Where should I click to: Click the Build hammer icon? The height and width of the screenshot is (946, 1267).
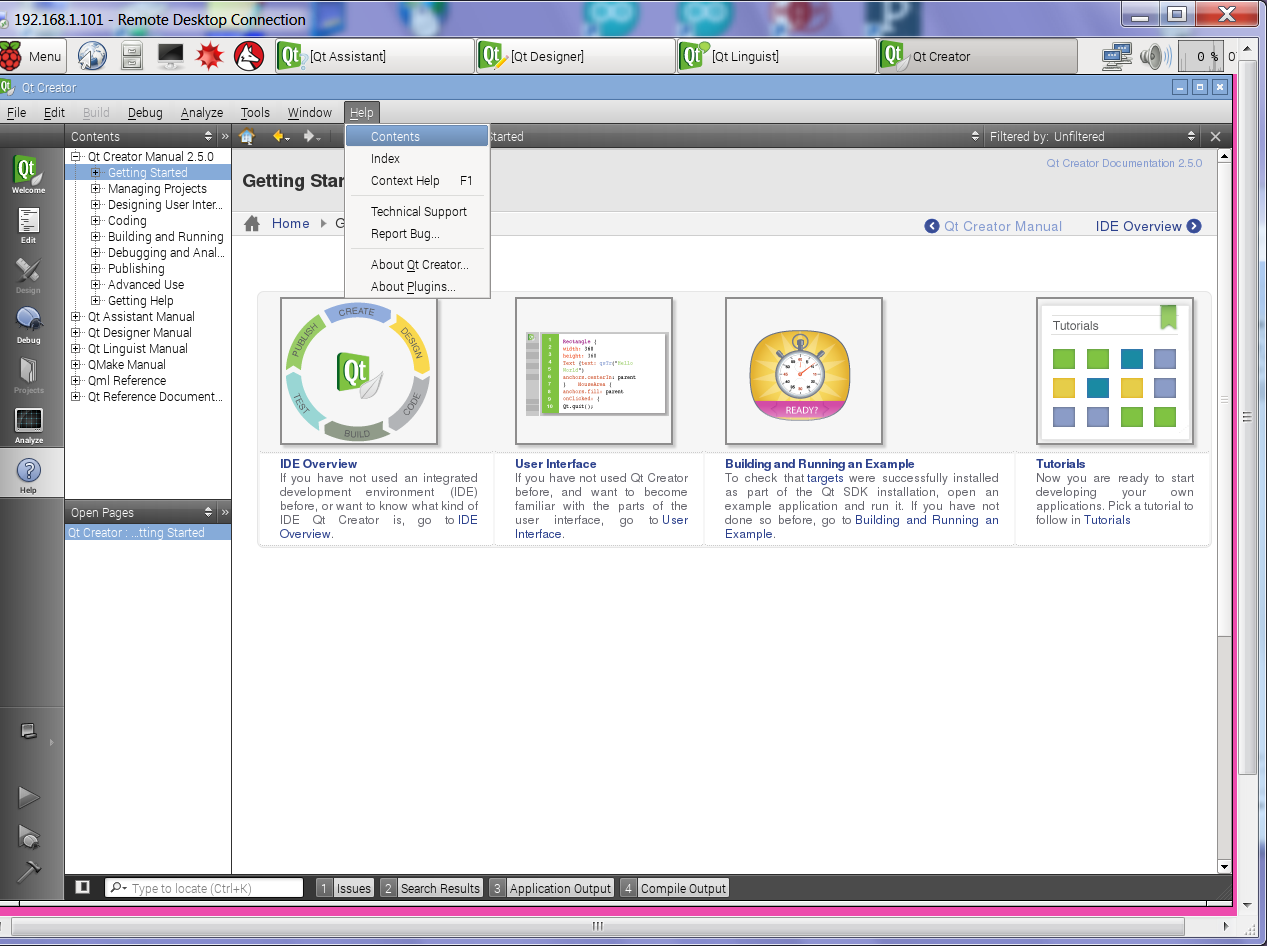click(28, 871)
